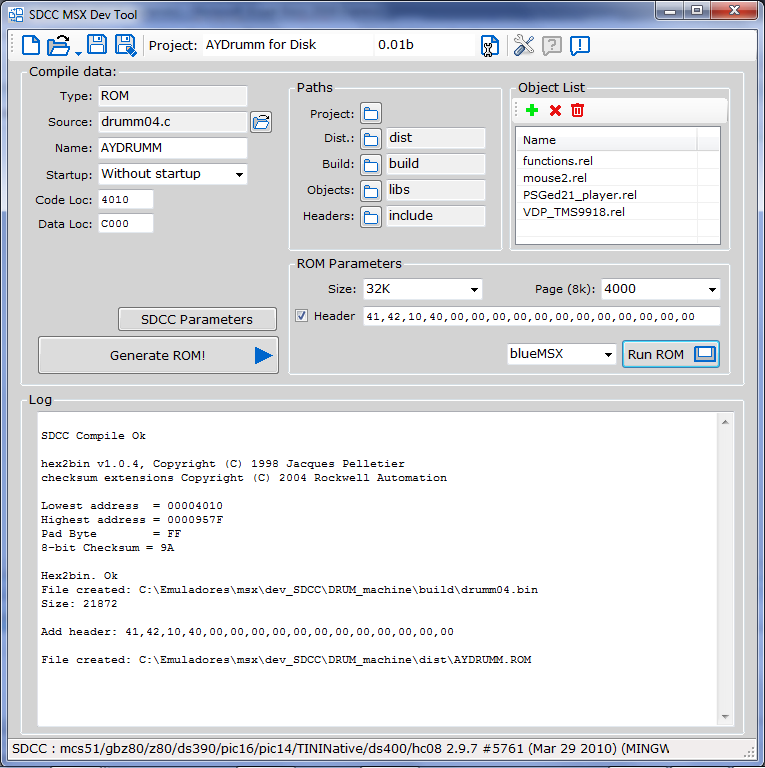Create a new project with the blank page icon

click(31, 45)
